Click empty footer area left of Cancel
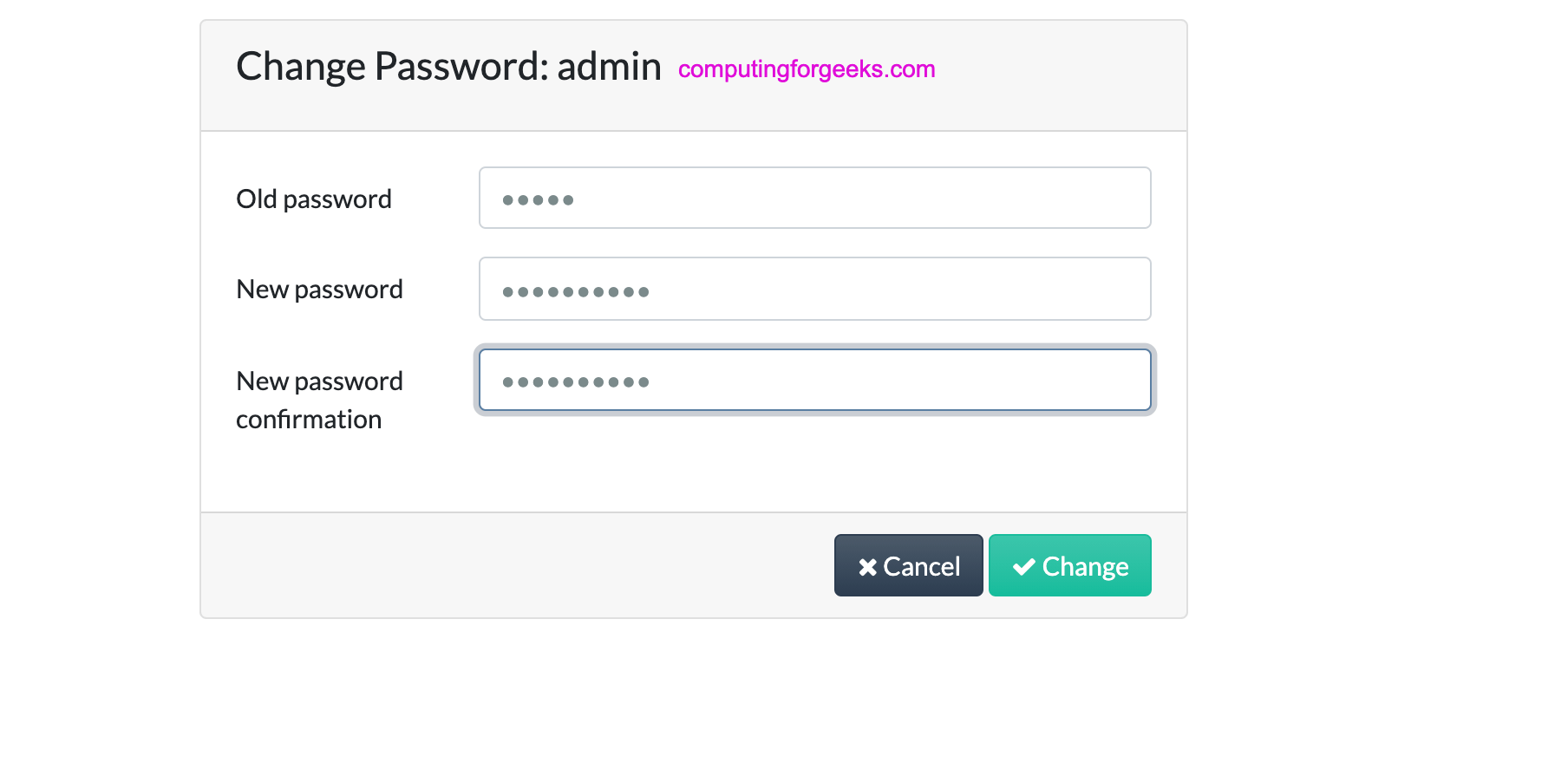This screenshot has height=782, width=1568. 512,565
